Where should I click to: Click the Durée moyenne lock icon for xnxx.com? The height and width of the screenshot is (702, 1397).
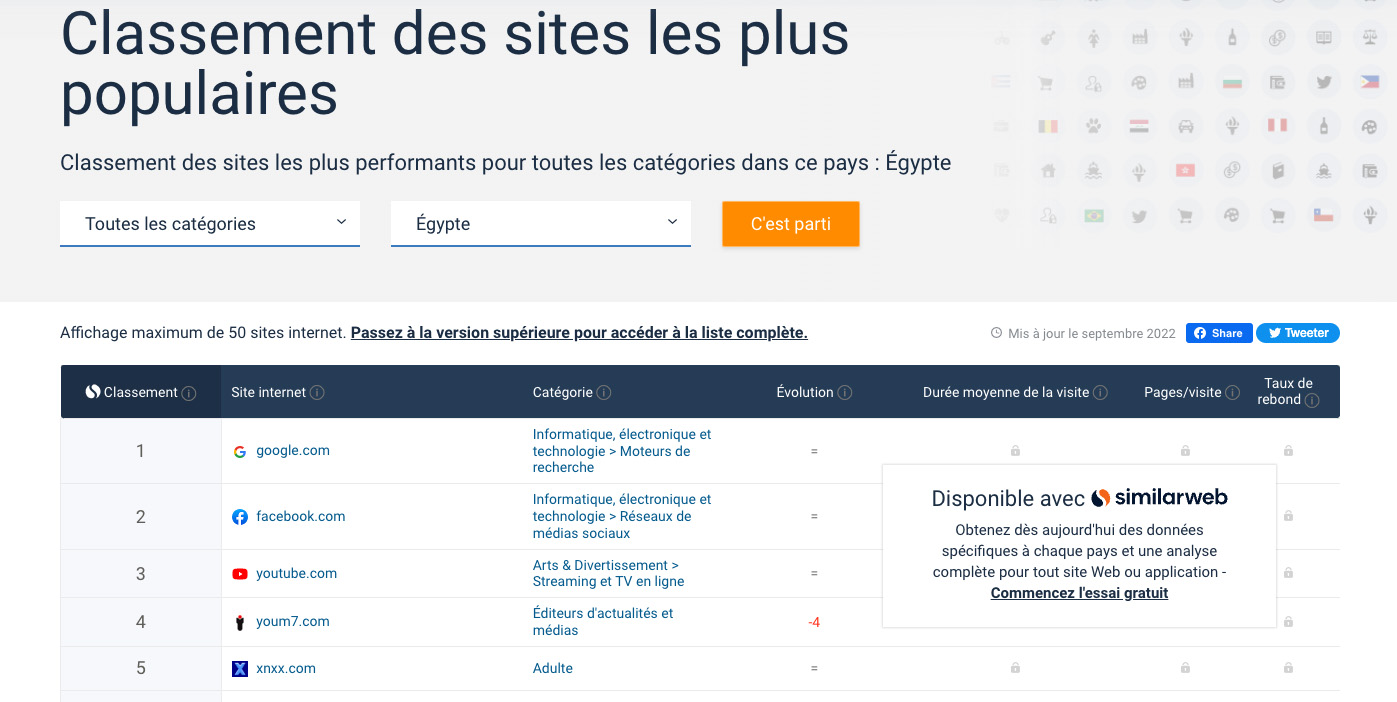[x=1015, y=667]
